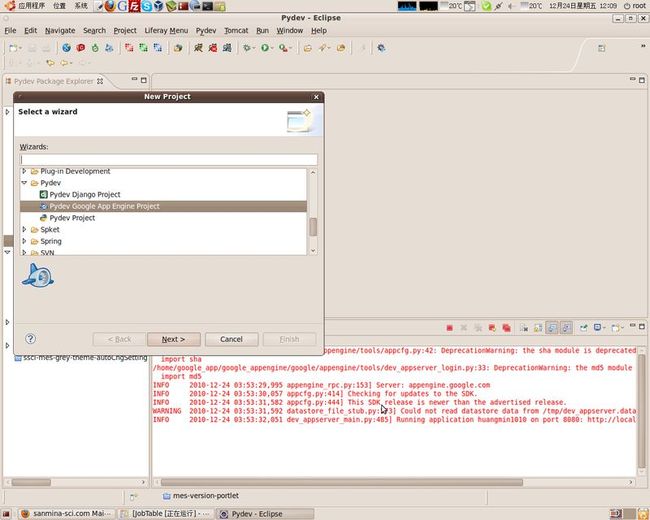Click the Clear Console icon
650x520 pixels.
point(524,328)
